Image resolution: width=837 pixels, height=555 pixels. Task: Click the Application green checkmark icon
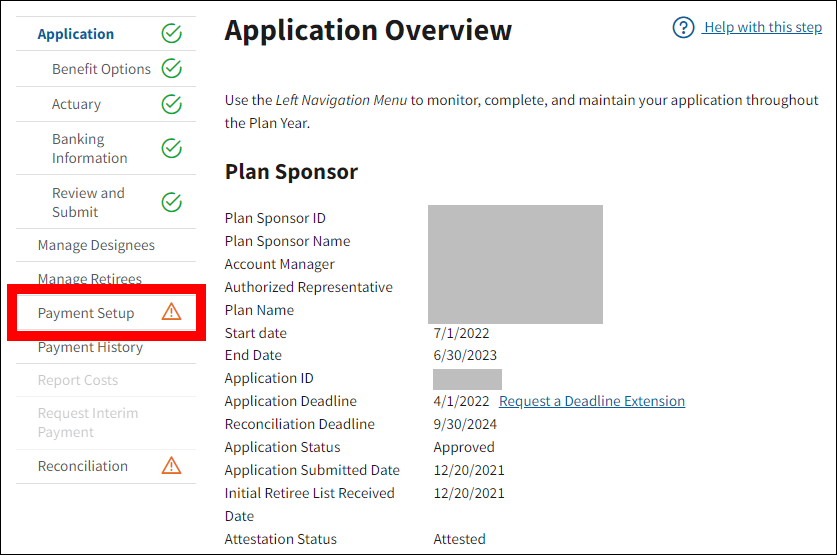(x=172, y=34)
